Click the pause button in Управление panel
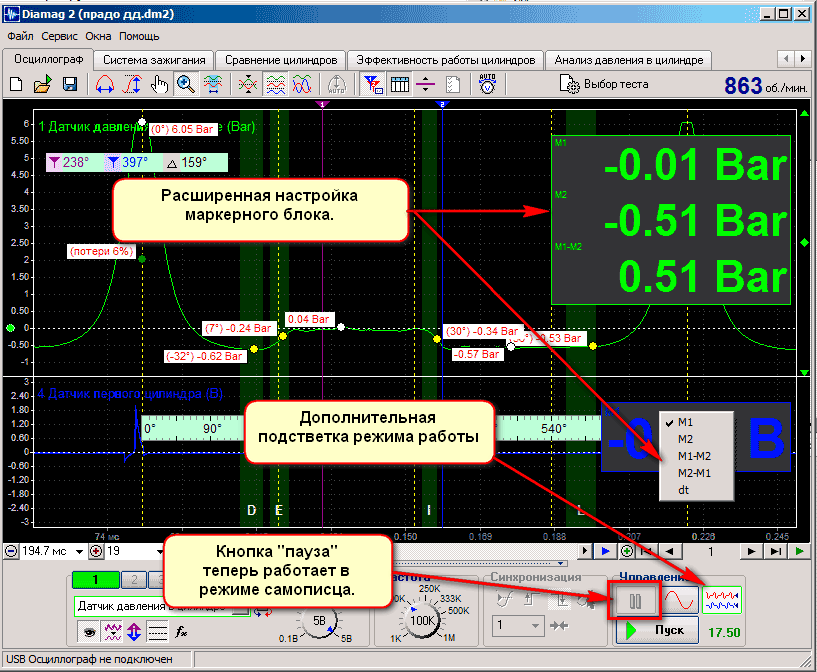Viewport: 817px width, 672px height. (635, 601)
